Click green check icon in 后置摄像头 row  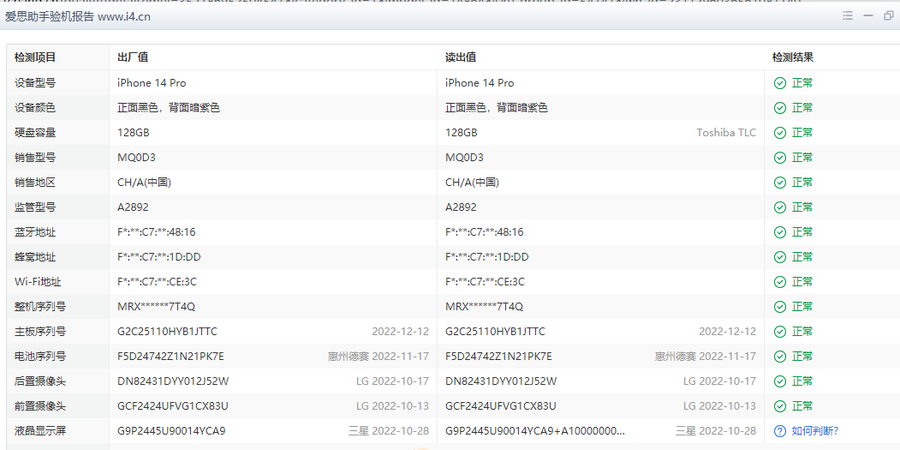point(779,381)
